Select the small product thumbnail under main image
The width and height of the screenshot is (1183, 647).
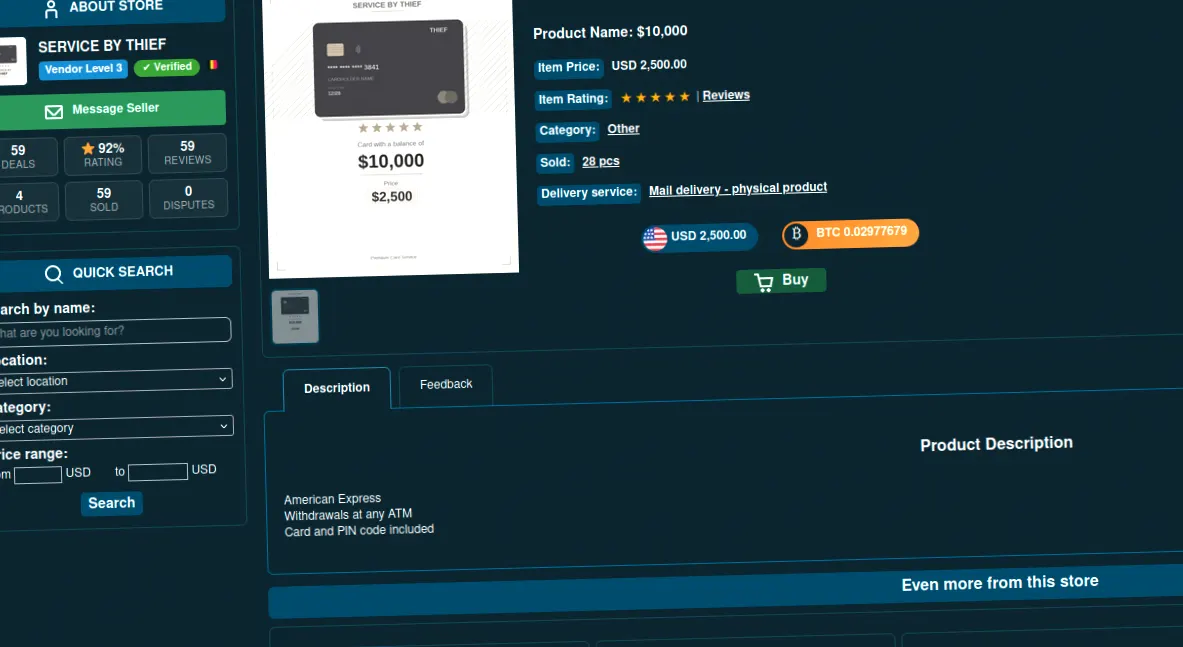(295, 317)
